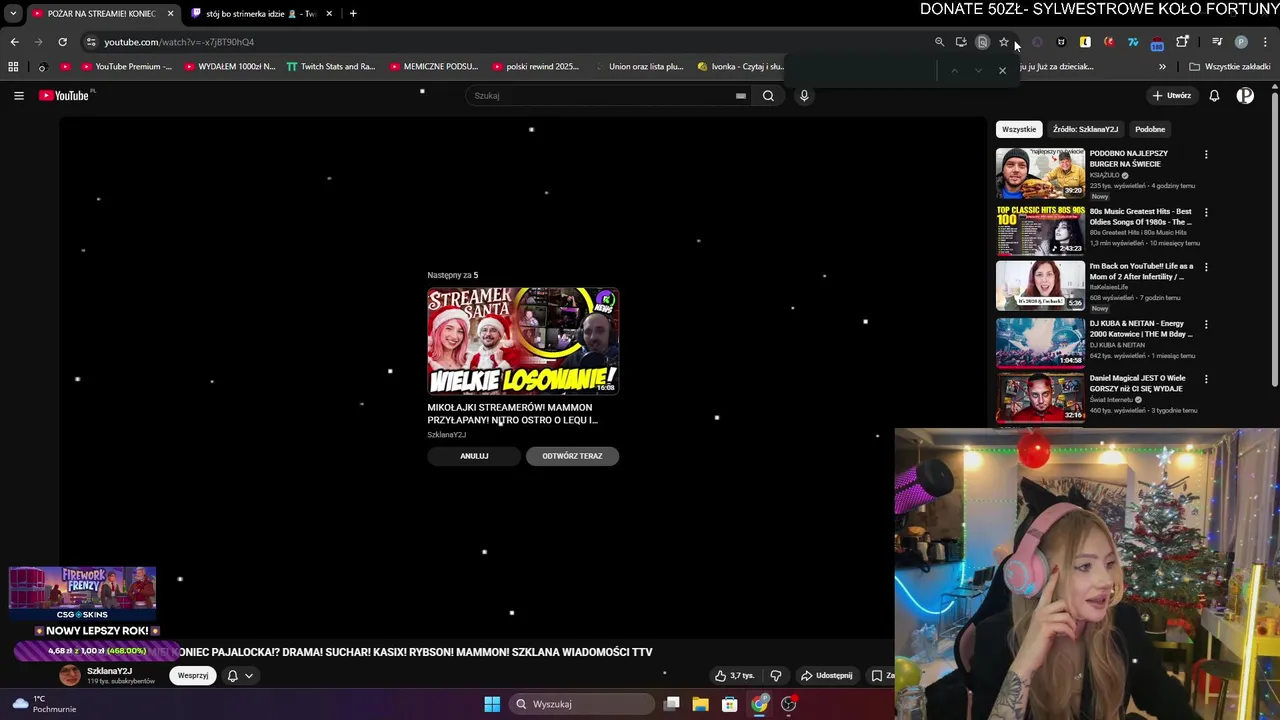The width and height of the screenshot is (1280, 720).
Task: Click the zoom magnifier icon in address bar
Action: point(939,42)
